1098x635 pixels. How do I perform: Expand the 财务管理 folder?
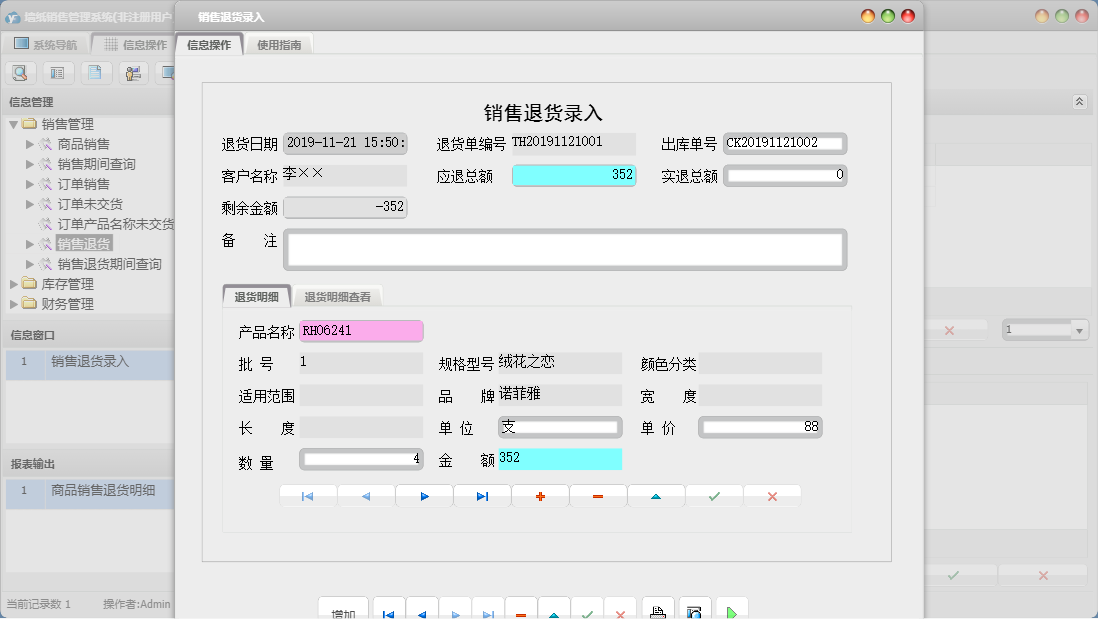(15, 304)
